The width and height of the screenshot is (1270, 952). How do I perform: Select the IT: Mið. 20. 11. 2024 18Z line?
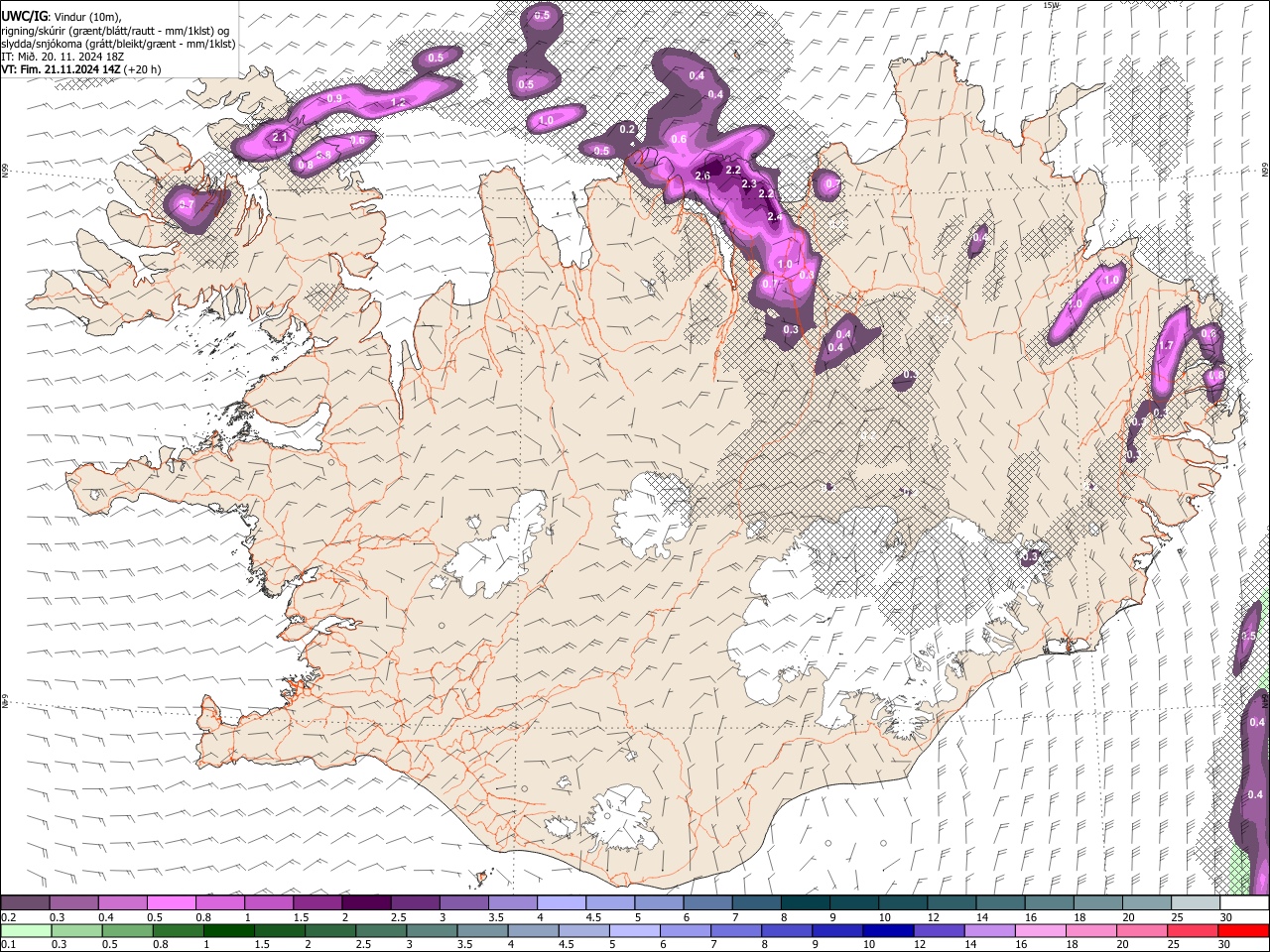point(63,57)
